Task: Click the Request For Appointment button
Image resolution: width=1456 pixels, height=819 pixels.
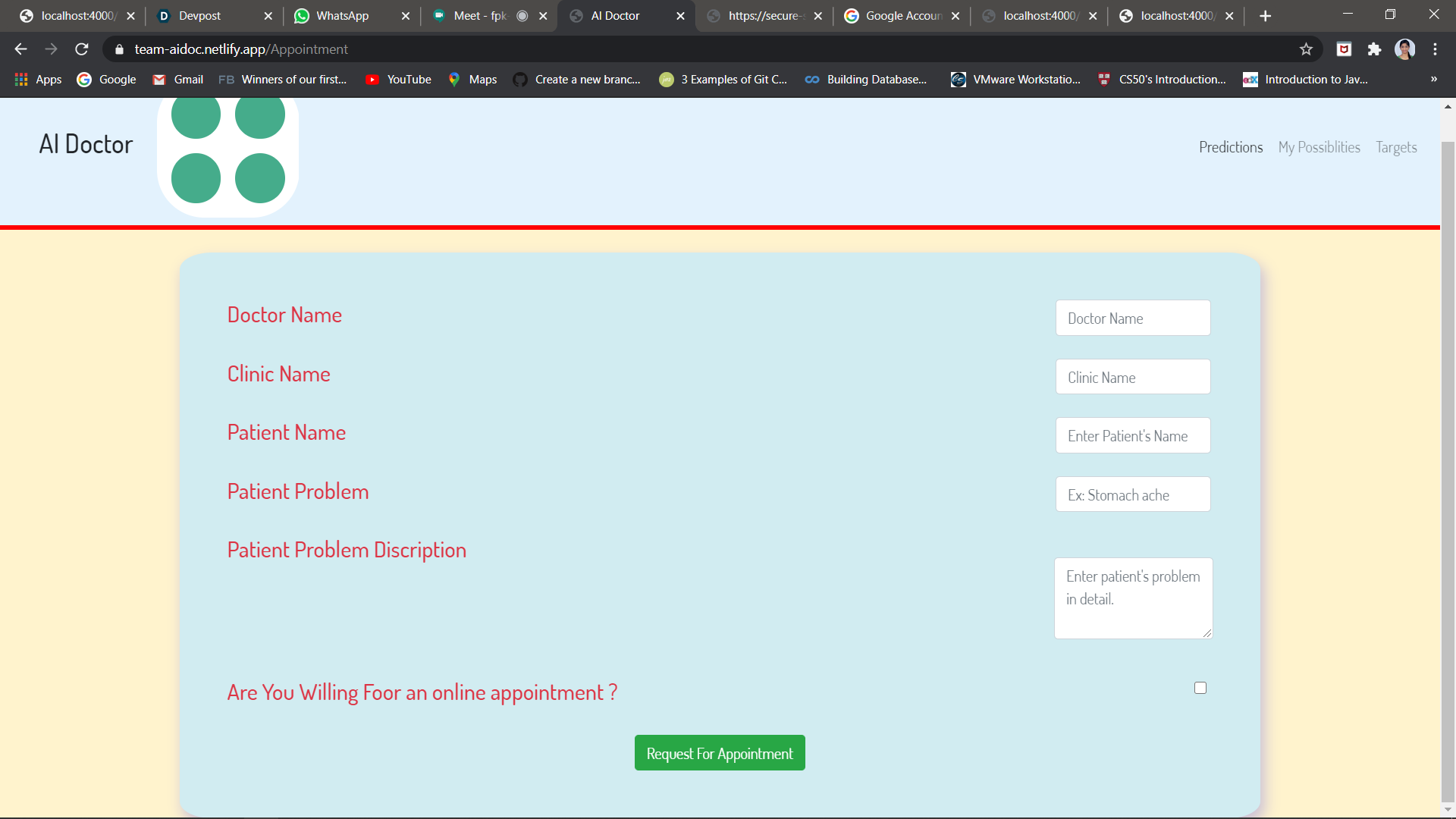Action: click(x=719, y=753)
